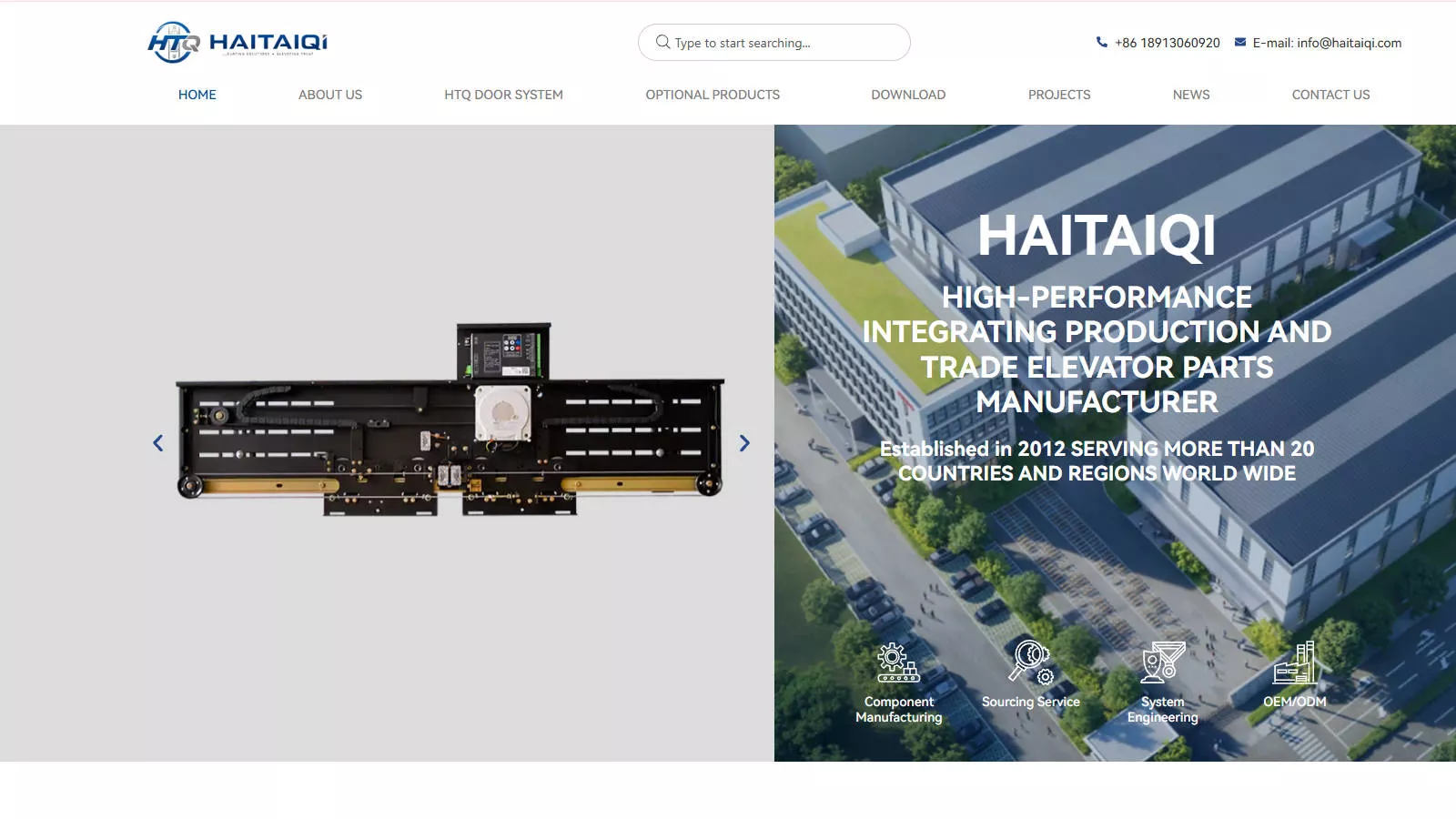Click the Sourcing Service label
The width and height of the screenshot is (1456, 819).
1031,702
